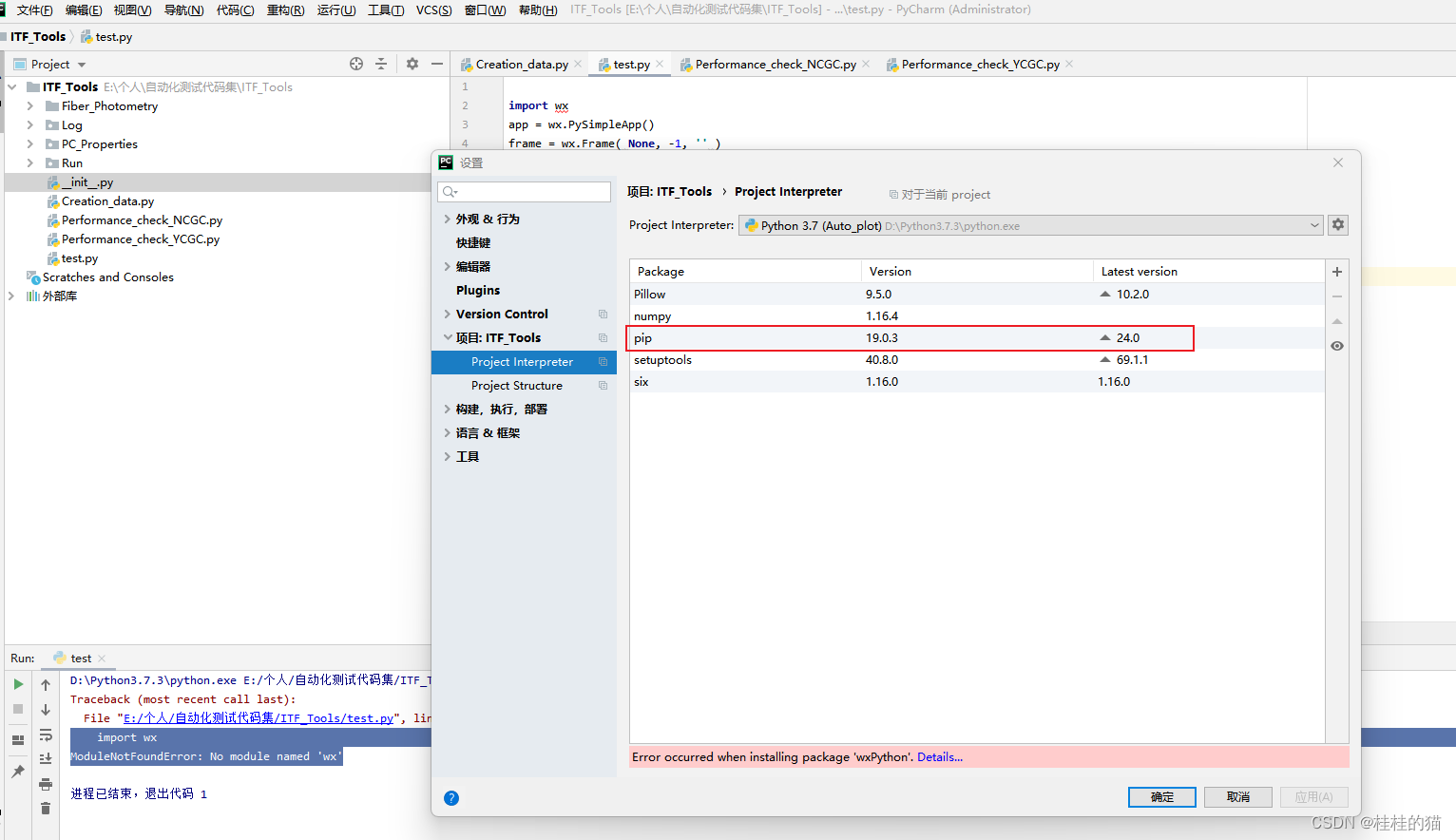Close the Creation_data.py editor tab

pyautogui.click(x=578, y=64)
